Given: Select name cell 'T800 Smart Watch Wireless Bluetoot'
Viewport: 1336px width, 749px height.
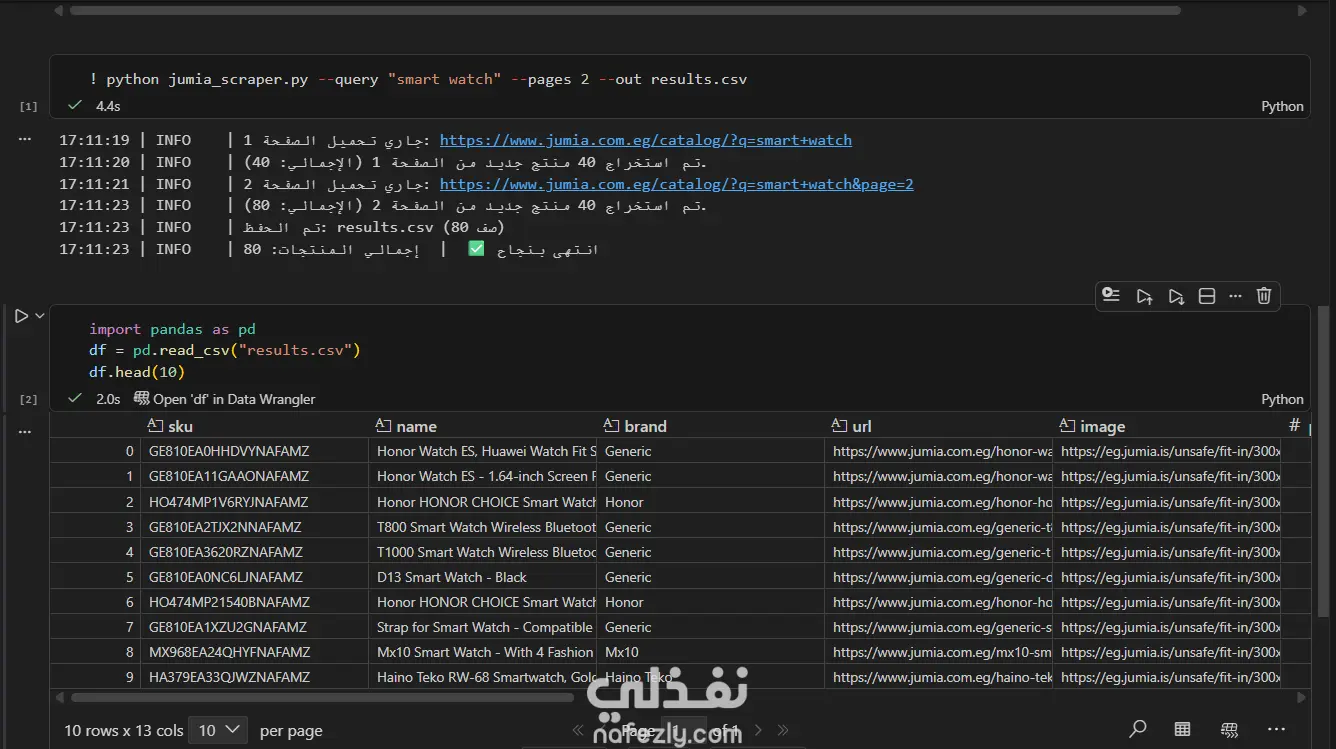Looking at the screenshot, I should 482,527.
